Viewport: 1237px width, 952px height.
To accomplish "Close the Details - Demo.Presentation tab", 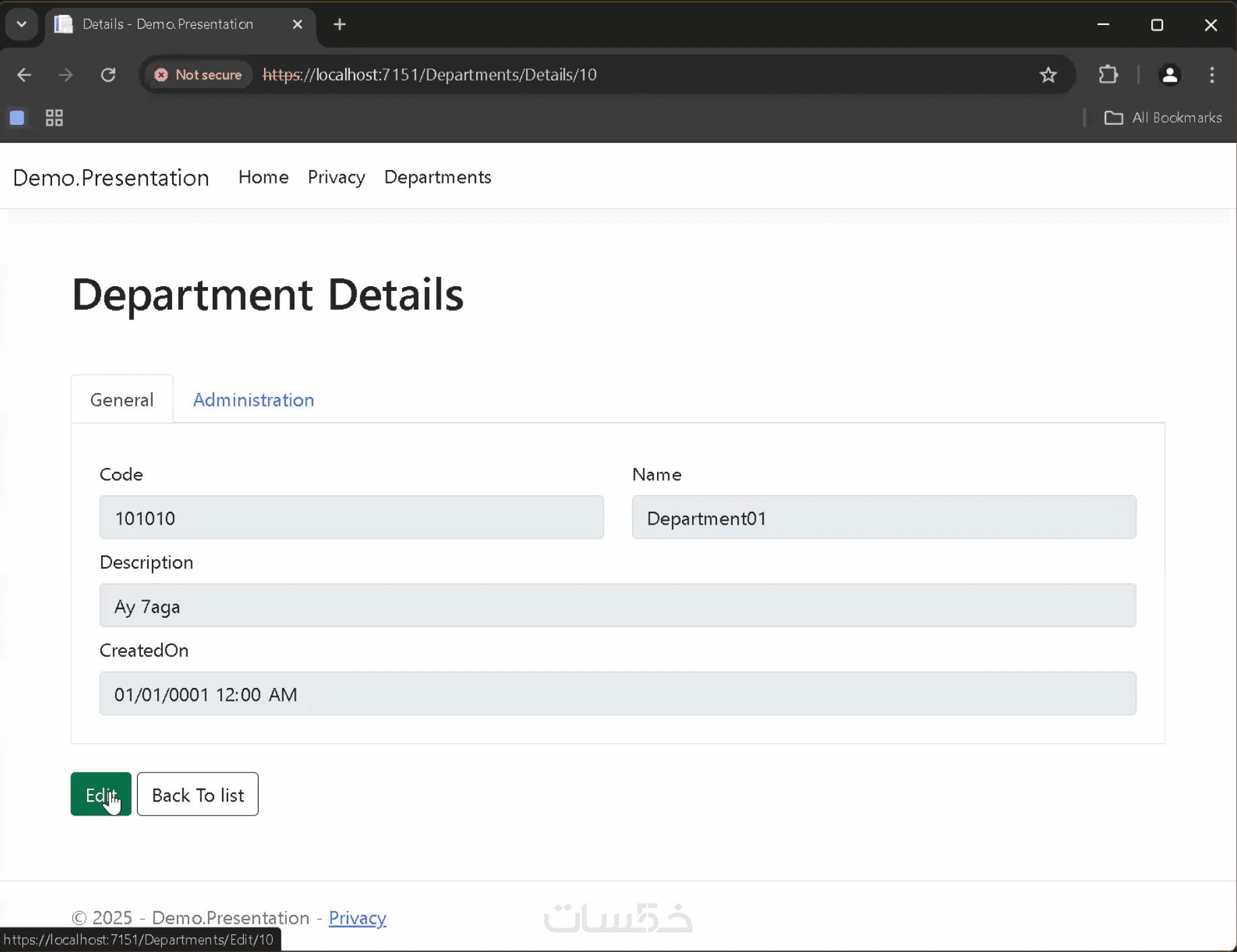I will coord(297,25).
